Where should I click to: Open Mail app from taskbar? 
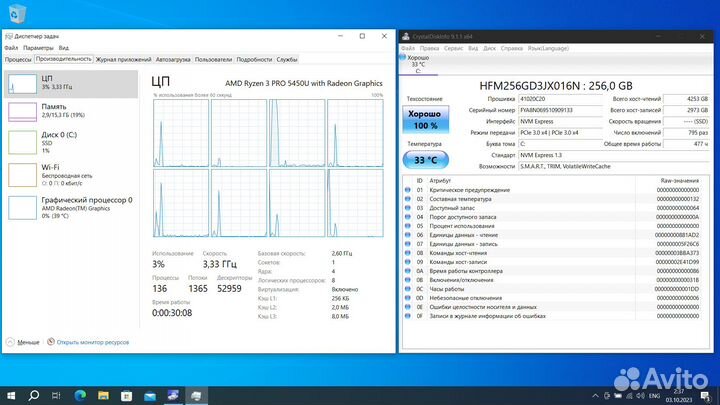pyautogui.click(x=150, y=395)
